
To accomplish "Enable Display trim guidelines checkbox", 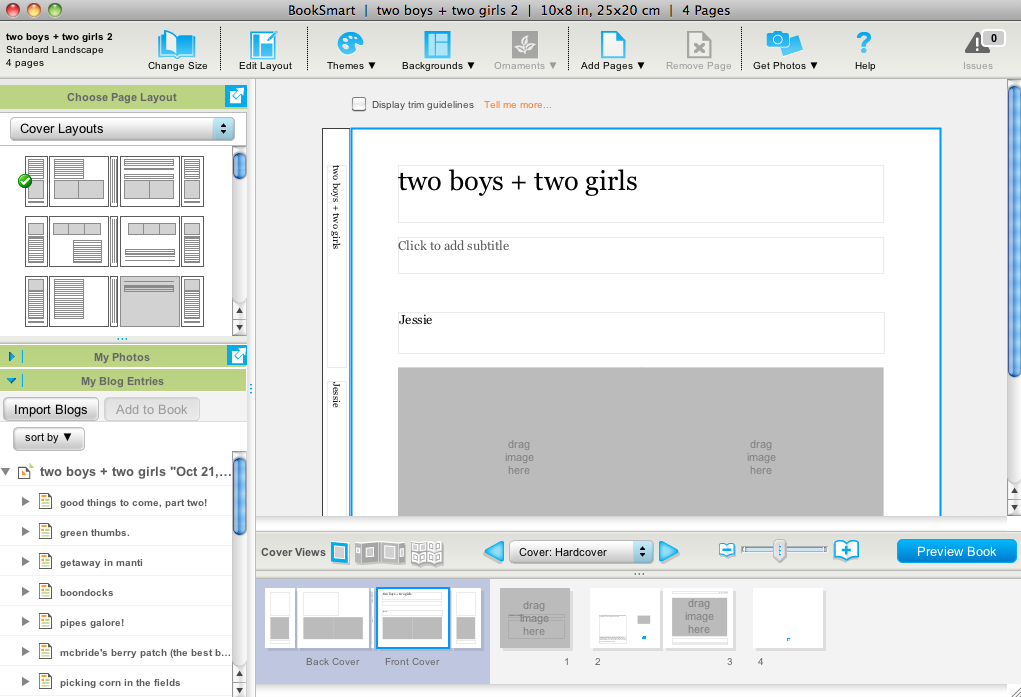I will (359, 104).
